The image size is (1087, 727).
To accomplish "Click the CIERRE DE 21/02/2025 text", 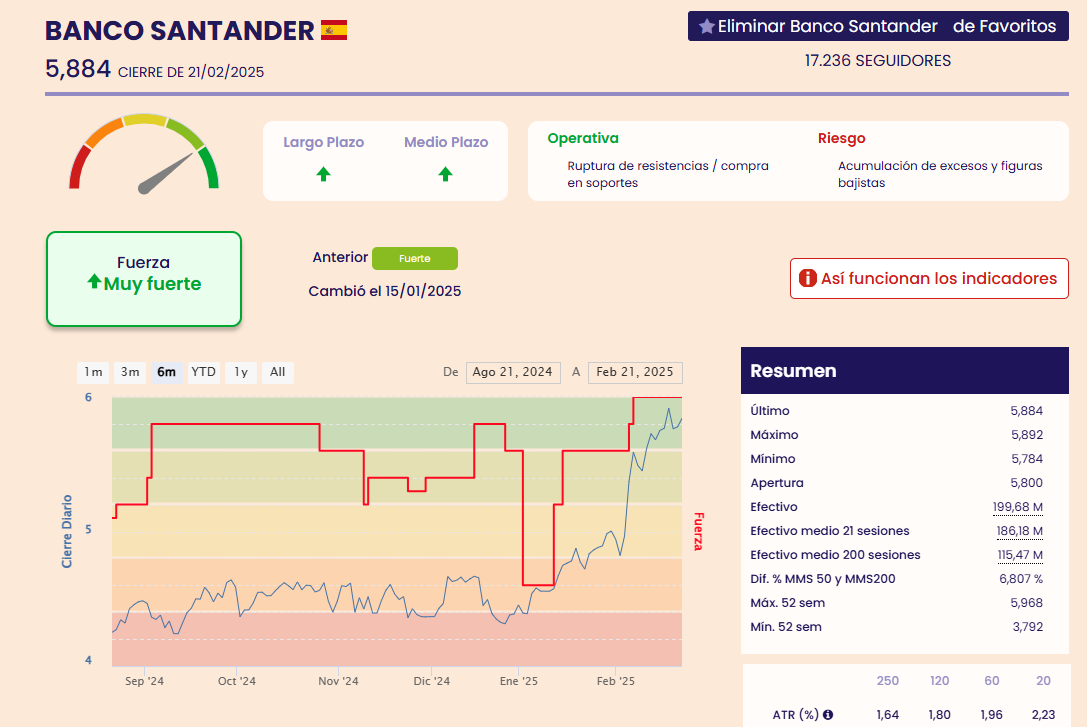I will pyautogui.click(x=191, y=72).
